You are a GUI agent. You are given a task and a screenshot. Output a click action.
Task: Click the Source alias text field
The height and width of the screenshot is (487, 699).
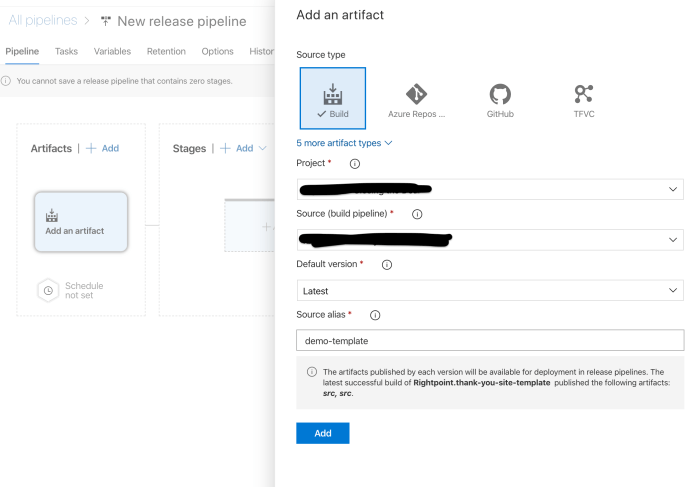(490, 341)
